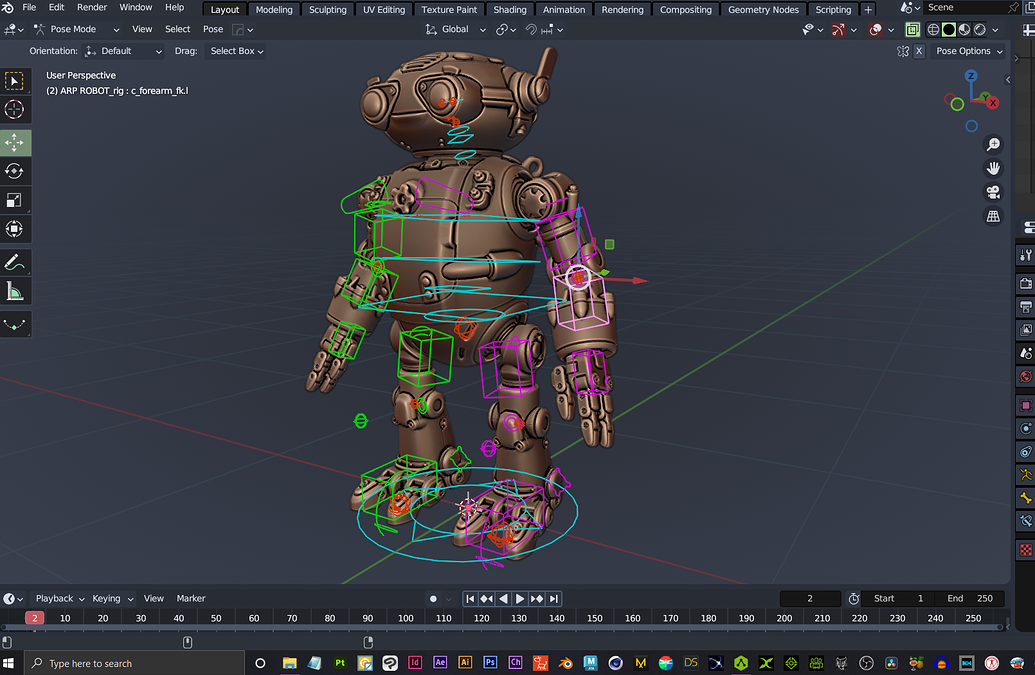Select the Transform tool
The height and width of the screenshot is (675, 1035).
pyautogui.click(x=15, y=229)
